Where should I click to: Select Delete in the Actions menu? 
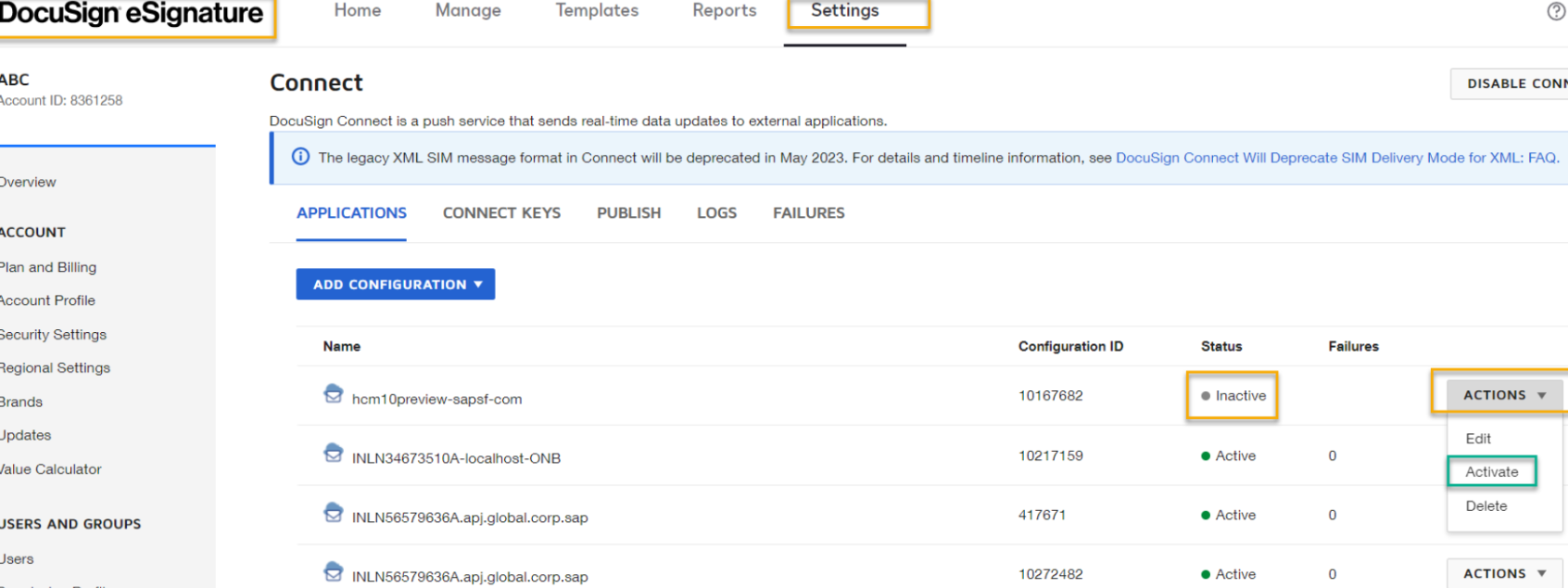coord(1486,506)
